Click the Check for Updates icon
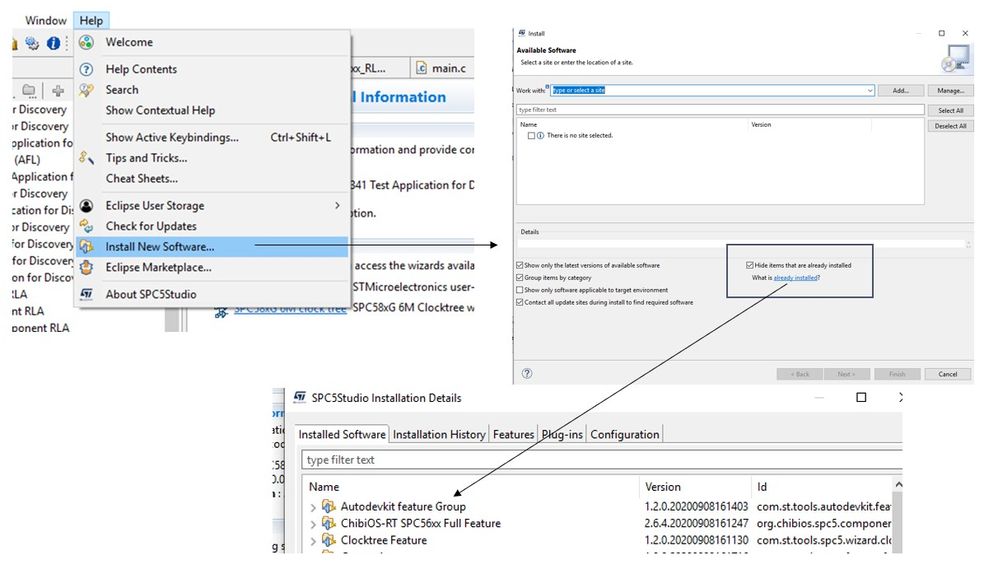This screenshot has height=565, width=998. 87,226
